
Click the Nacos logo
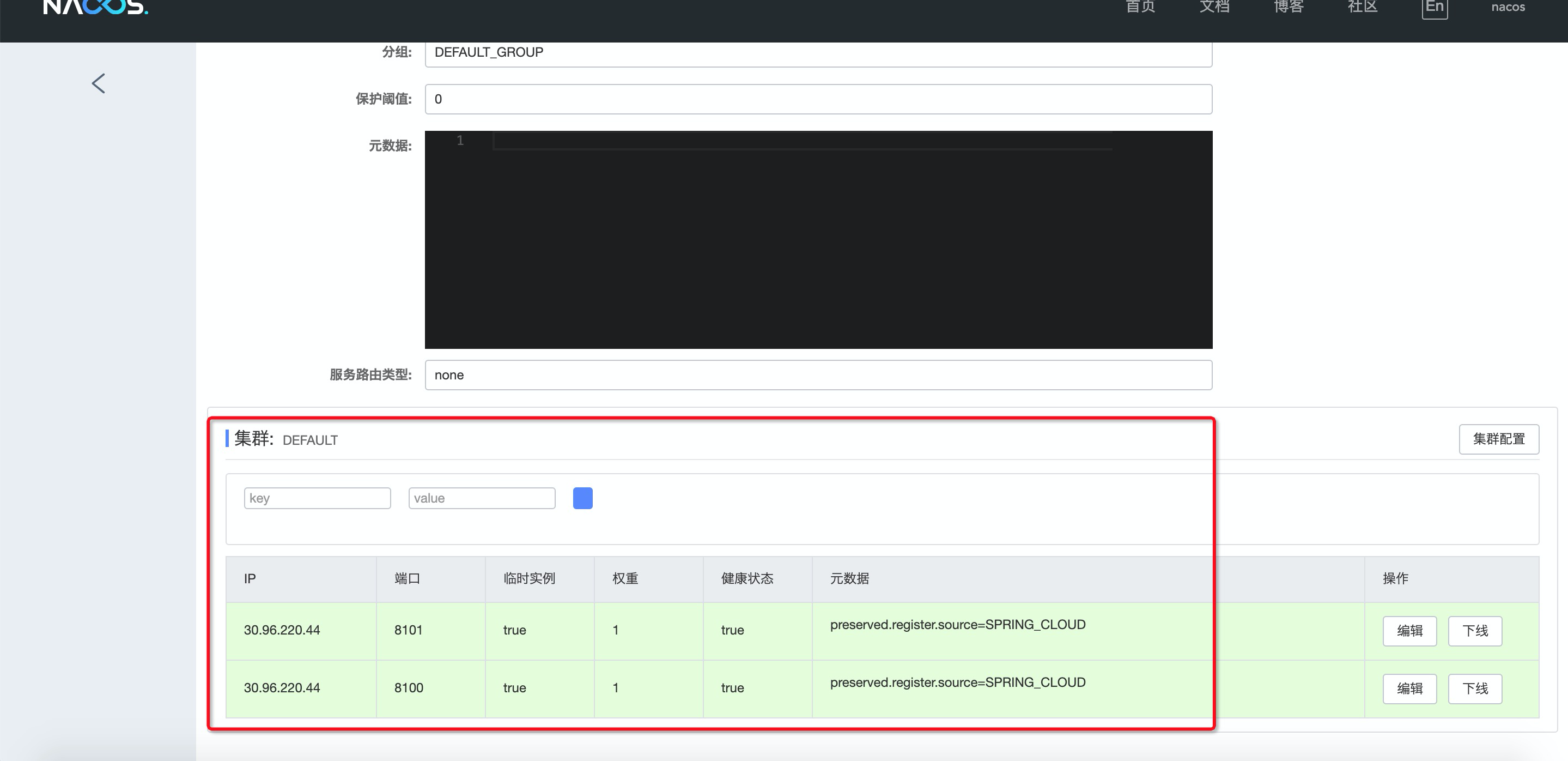click(x=95, y=7)
